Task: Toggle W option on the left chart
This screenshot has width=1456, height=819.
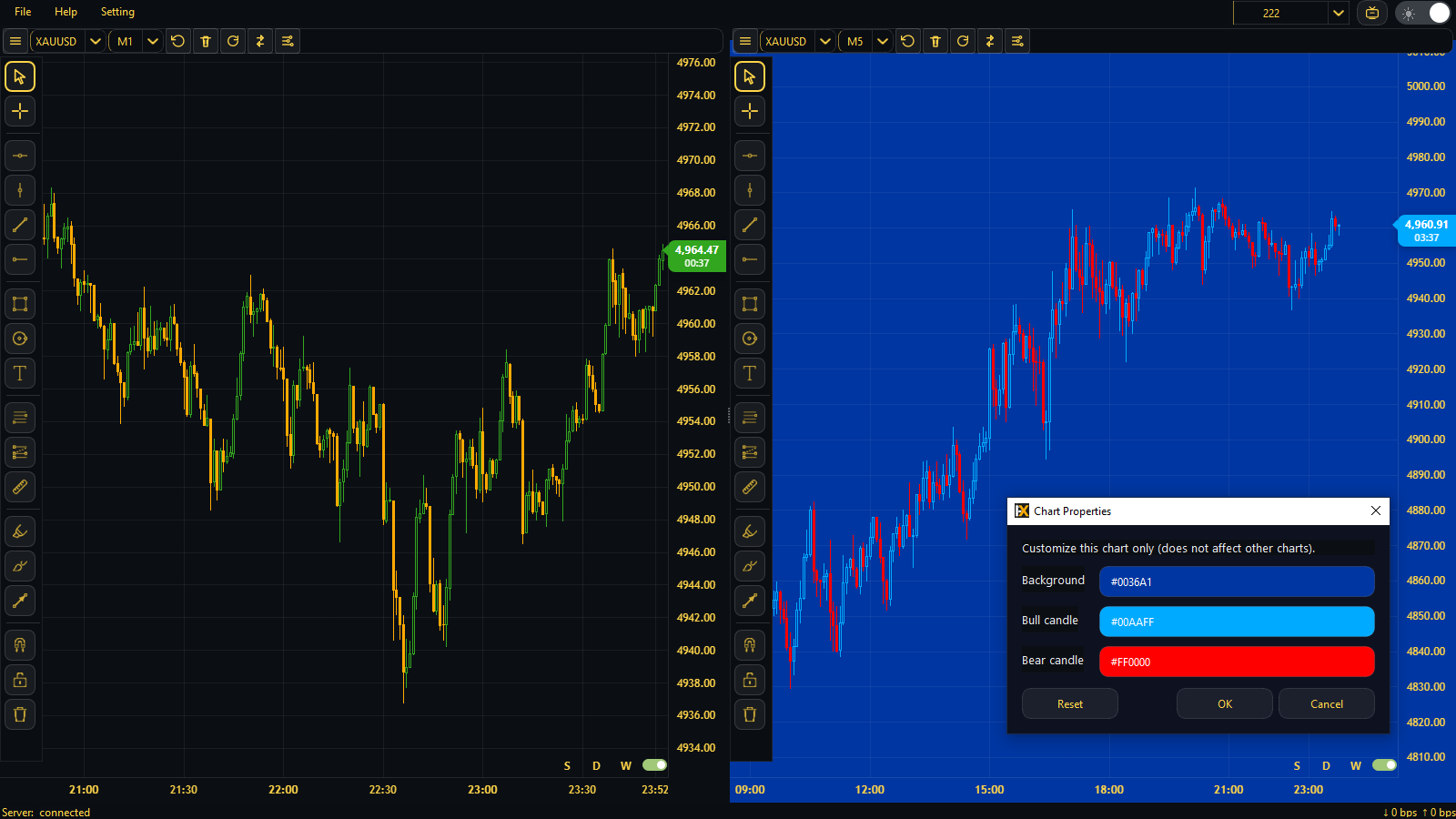Action: 626,766
